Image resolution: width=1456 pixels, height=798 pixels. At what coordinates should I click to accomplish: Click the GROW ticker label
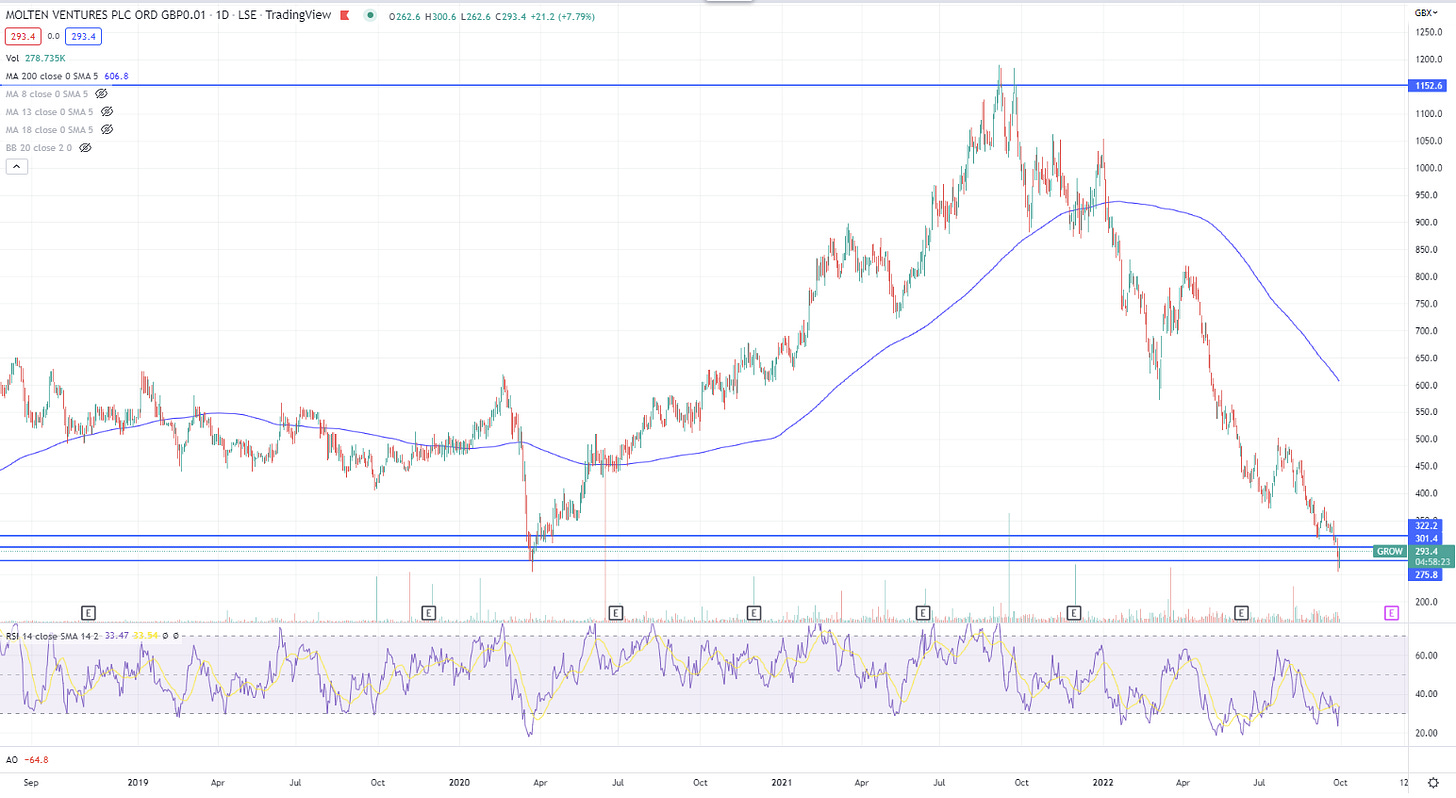[x=1389, y=551]
